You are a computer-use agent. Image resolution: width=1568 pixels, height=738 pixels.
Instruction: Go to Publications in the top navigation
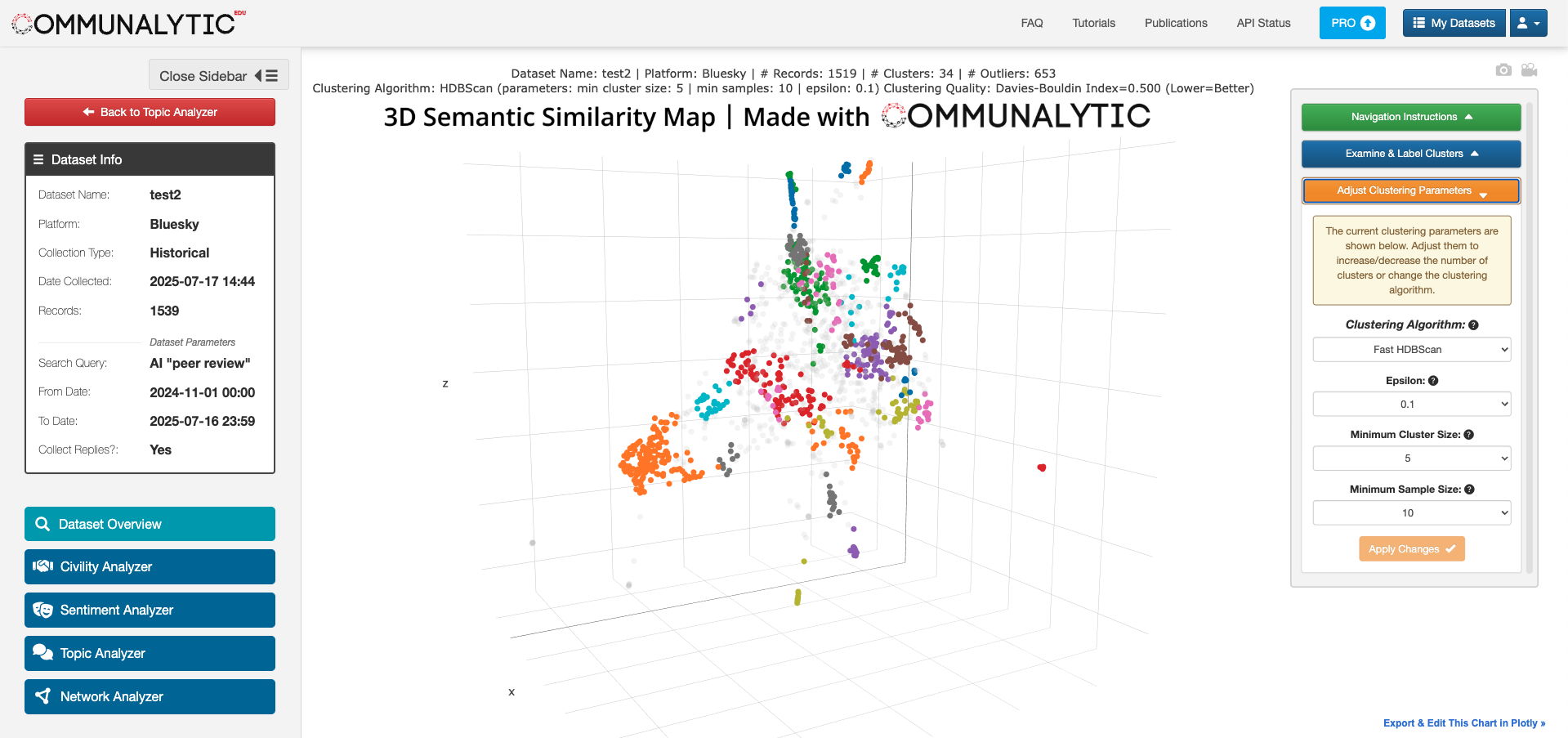pos(1175,23)
